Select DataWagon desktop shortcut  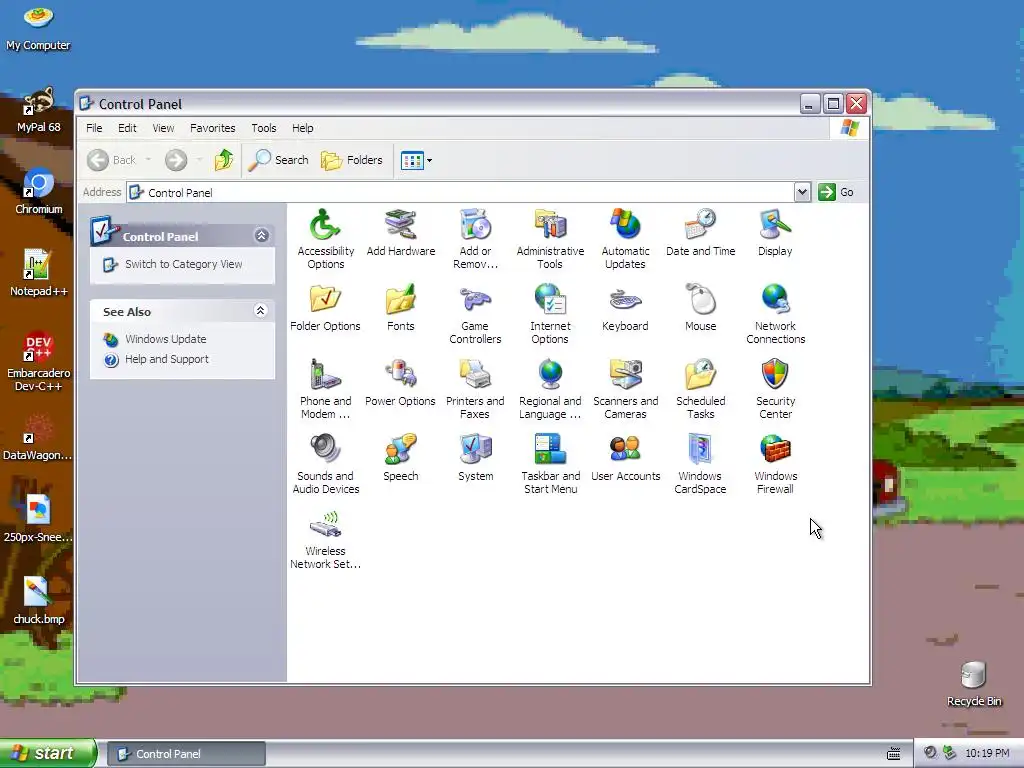[38, 438]
